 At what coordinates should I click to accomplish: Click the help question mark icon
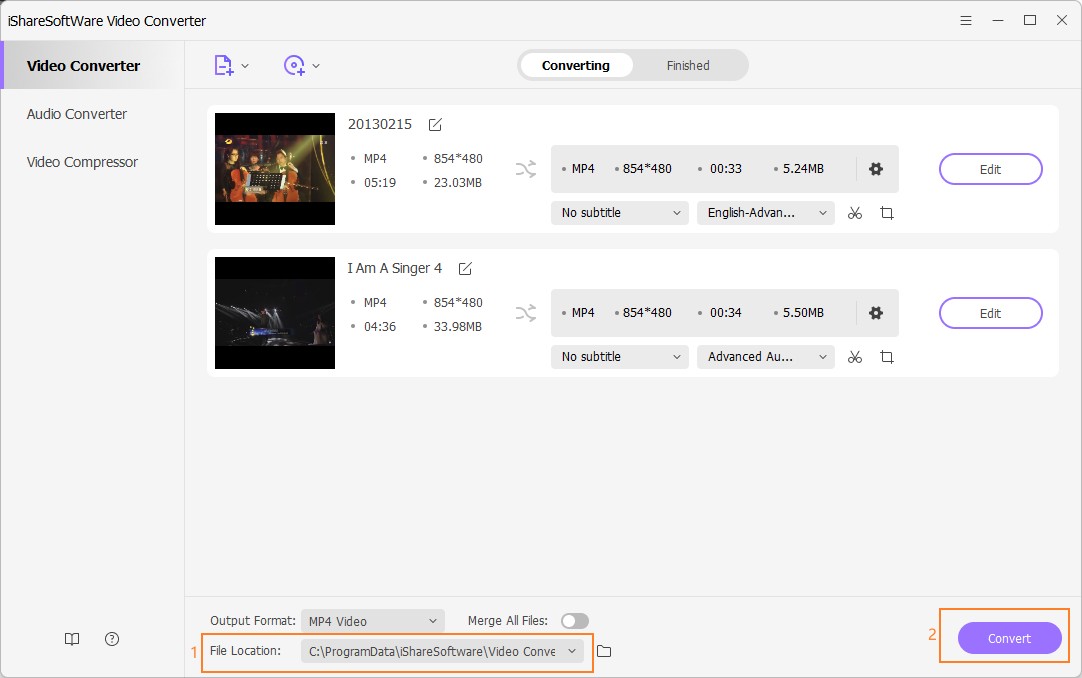[x=111, y=638]
